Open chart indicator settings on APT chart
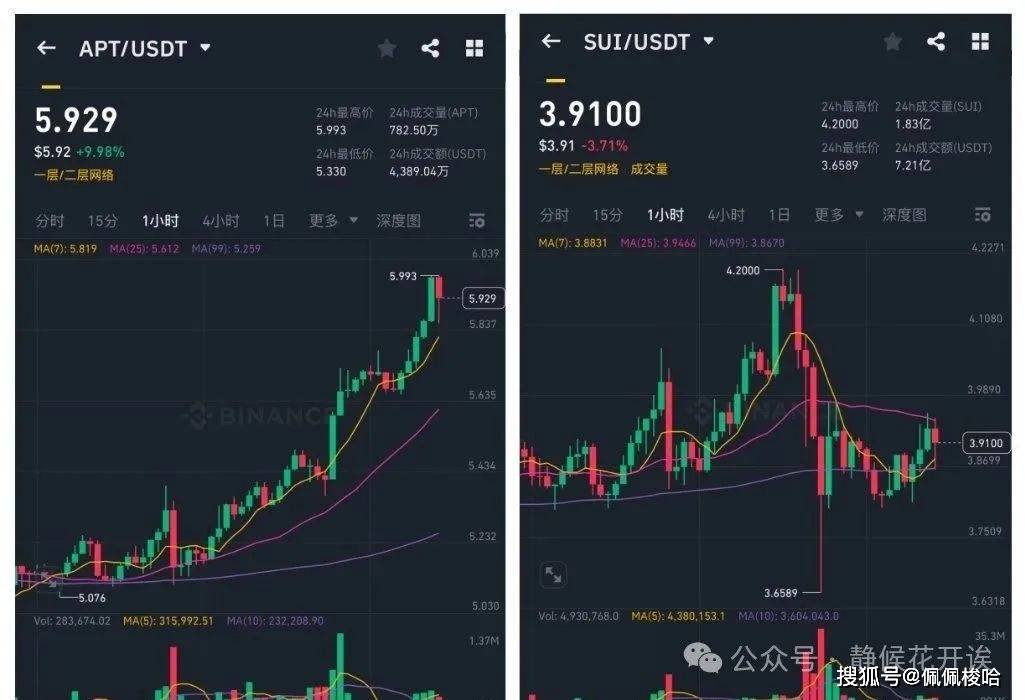1025x700 pixels. point(476,221)
